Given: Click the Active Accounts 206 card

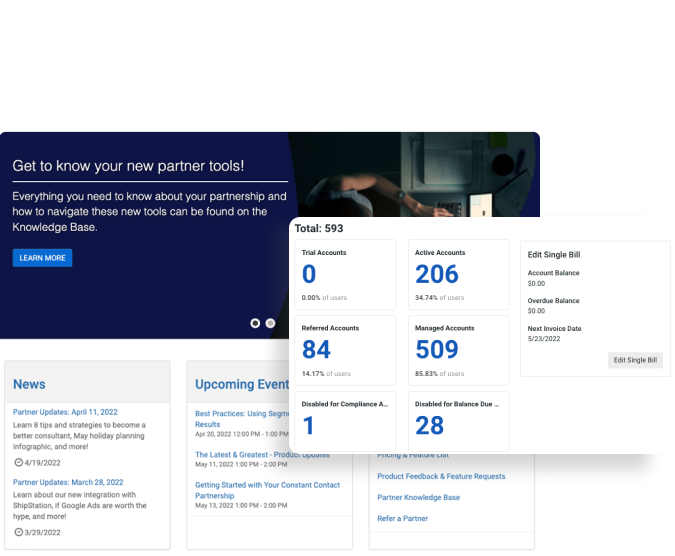Looking at the screenshot, I should click(458, 275).
